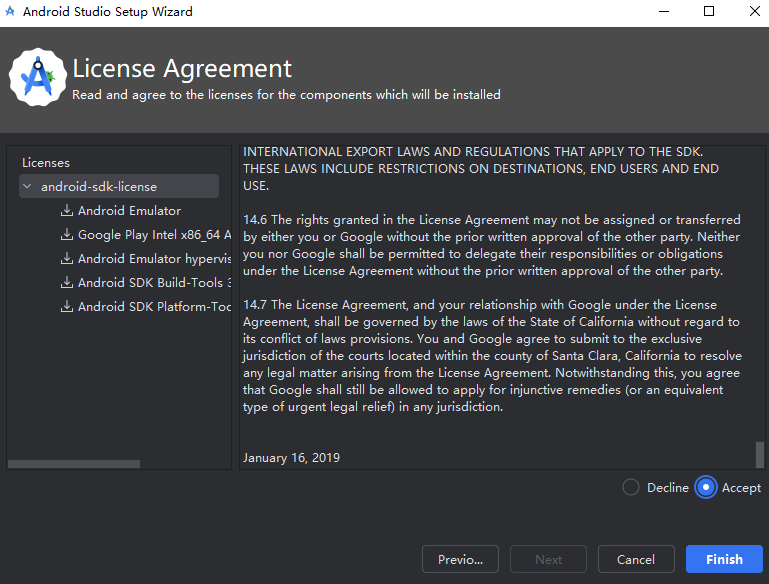The height and width of the screenshot is (584, 769).
Task: Select Android Emulator component
Action: pyautogui.click(x=129, y=210)
